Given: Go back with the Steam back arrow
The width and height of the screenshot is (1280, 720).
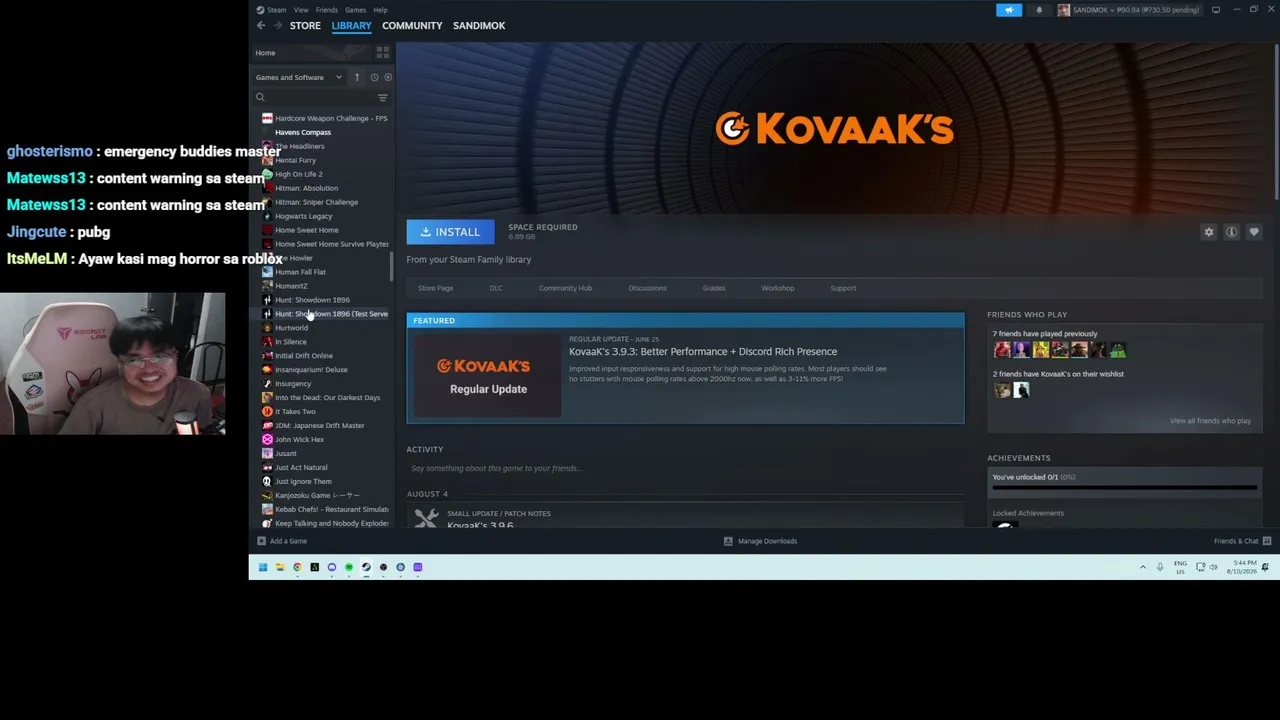Looking at the screenshot, I should click(261, 25).
